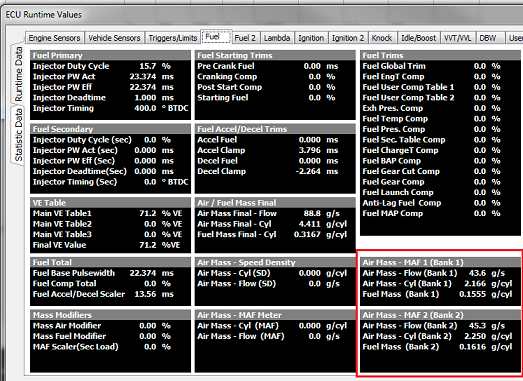Image resolution: width=523 pixels, height=381 pixels.
Task: Switch to the Lambda tab
Action: 277,38
